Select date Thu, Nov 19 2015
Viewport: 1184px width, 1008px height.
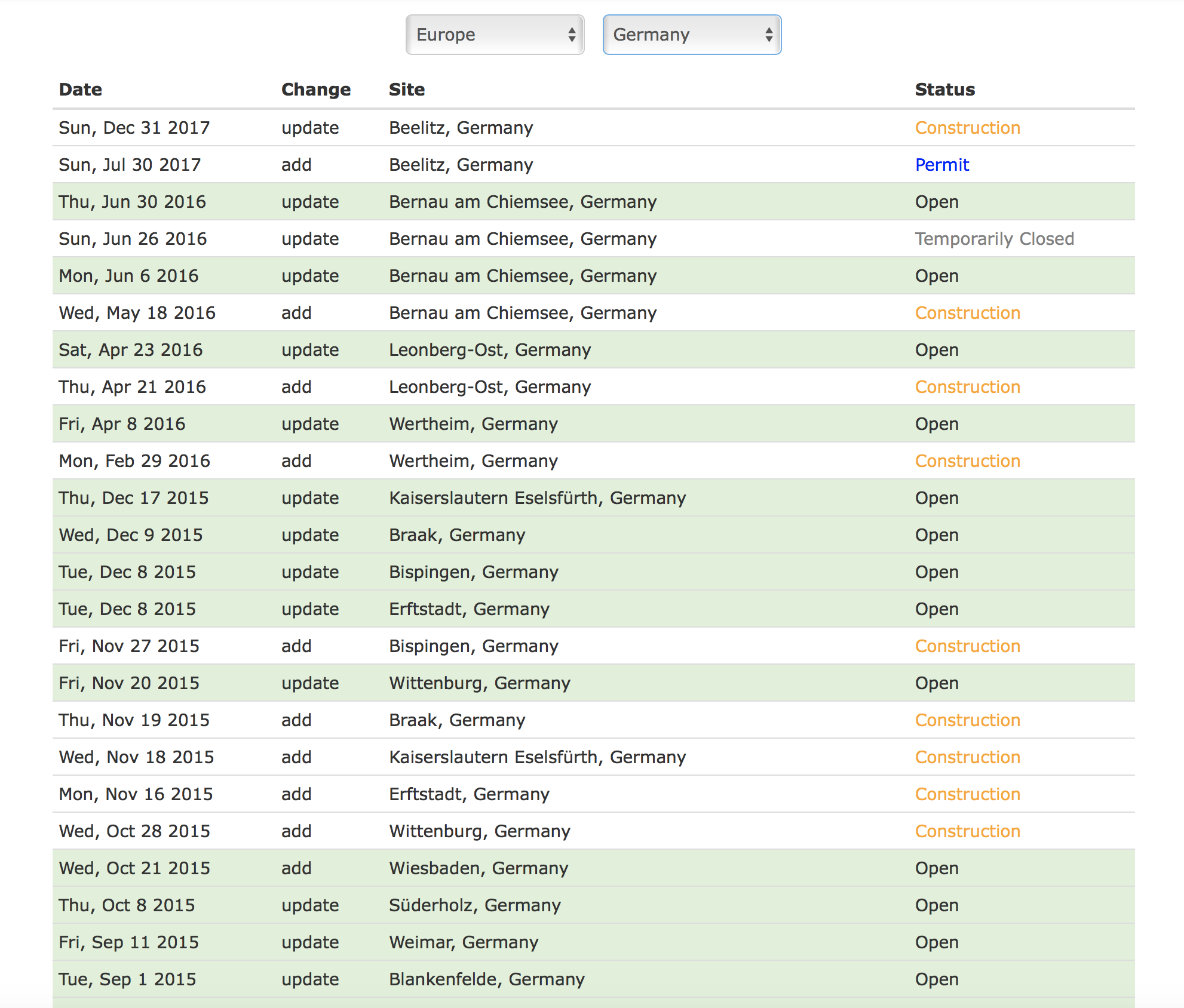point(134,720)
